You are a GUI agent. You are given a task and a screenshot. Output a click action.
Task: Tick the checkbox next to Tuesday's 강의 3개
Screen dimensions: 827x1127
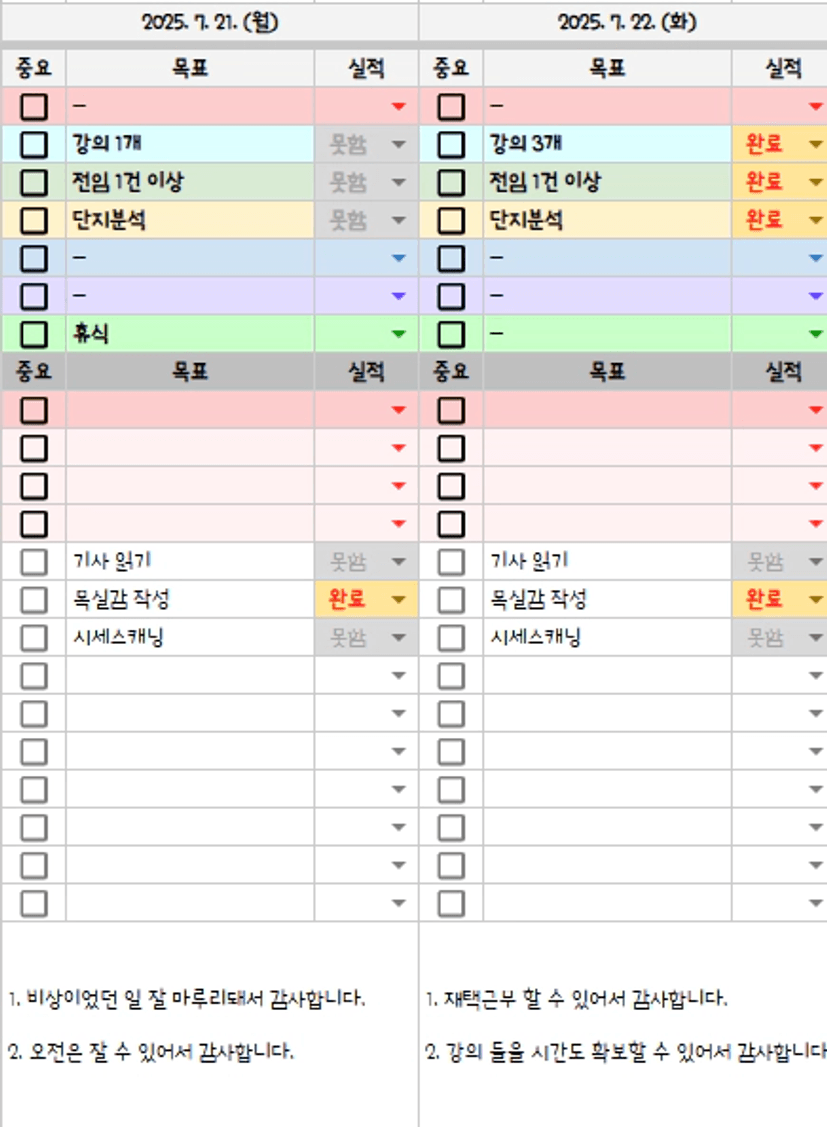click(x=451, y=144)
